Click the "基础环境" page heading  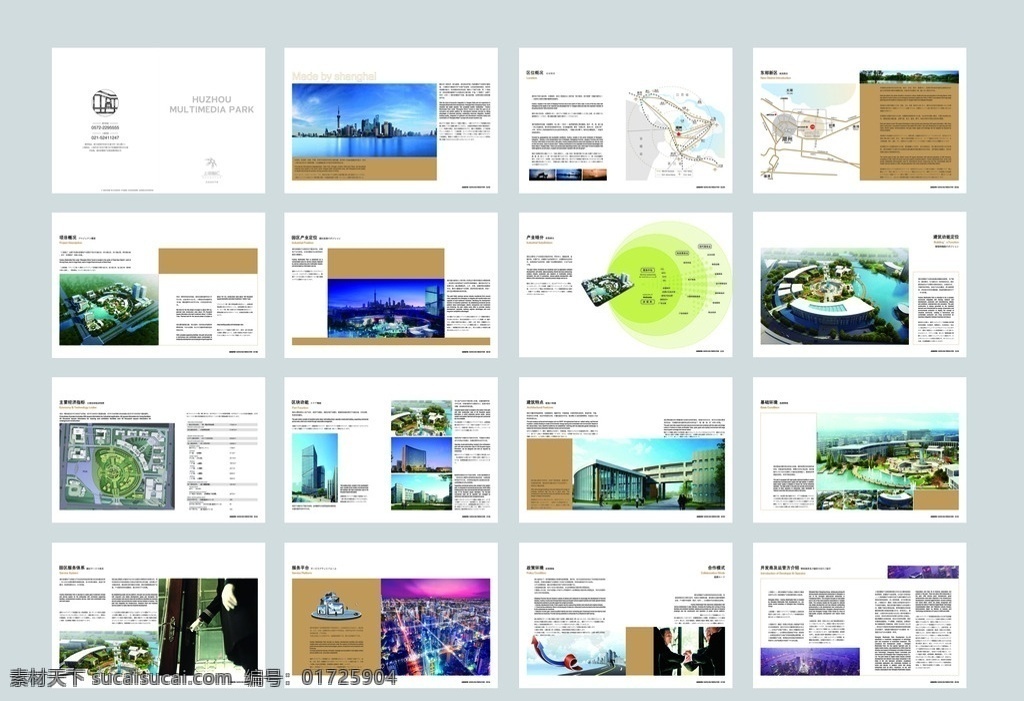[769, 402]
